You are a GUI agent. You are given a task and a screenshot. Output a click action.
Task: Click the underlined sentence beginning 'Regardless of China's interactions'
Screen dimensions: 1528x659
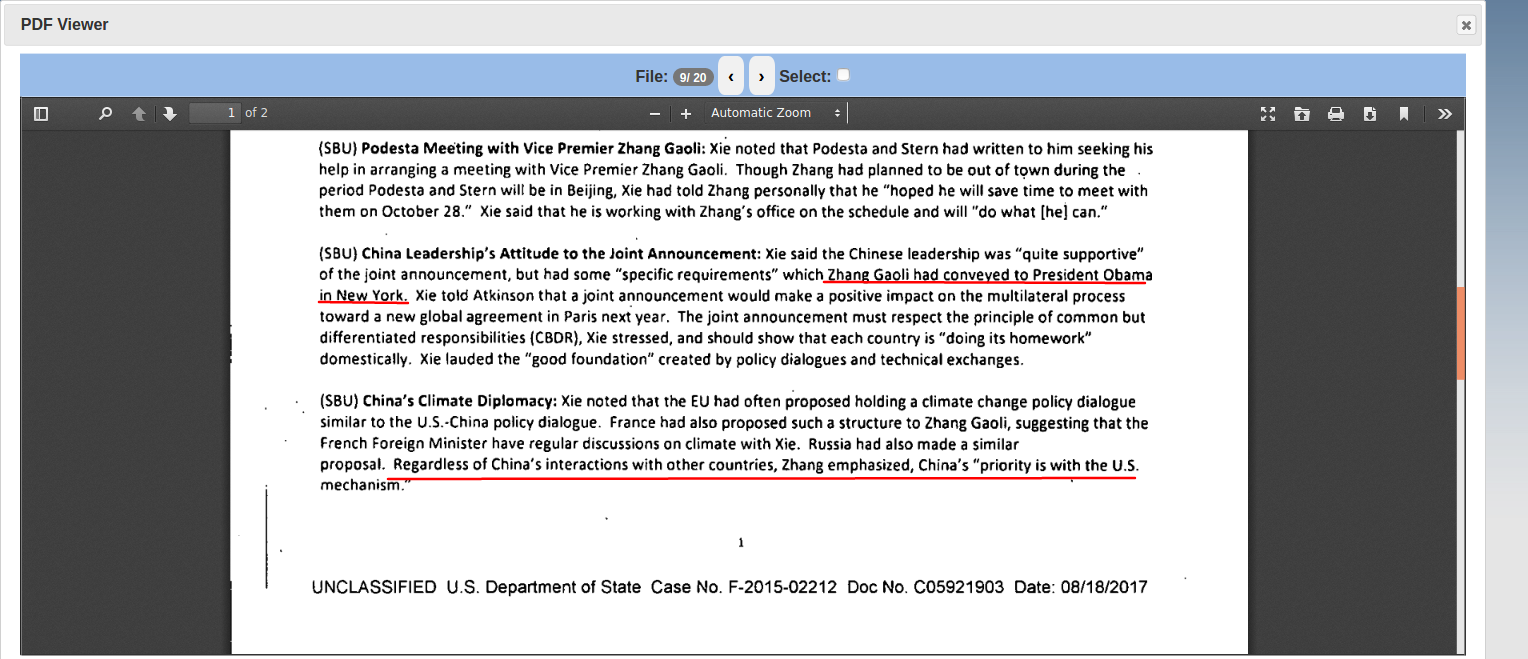click(766, 466)
